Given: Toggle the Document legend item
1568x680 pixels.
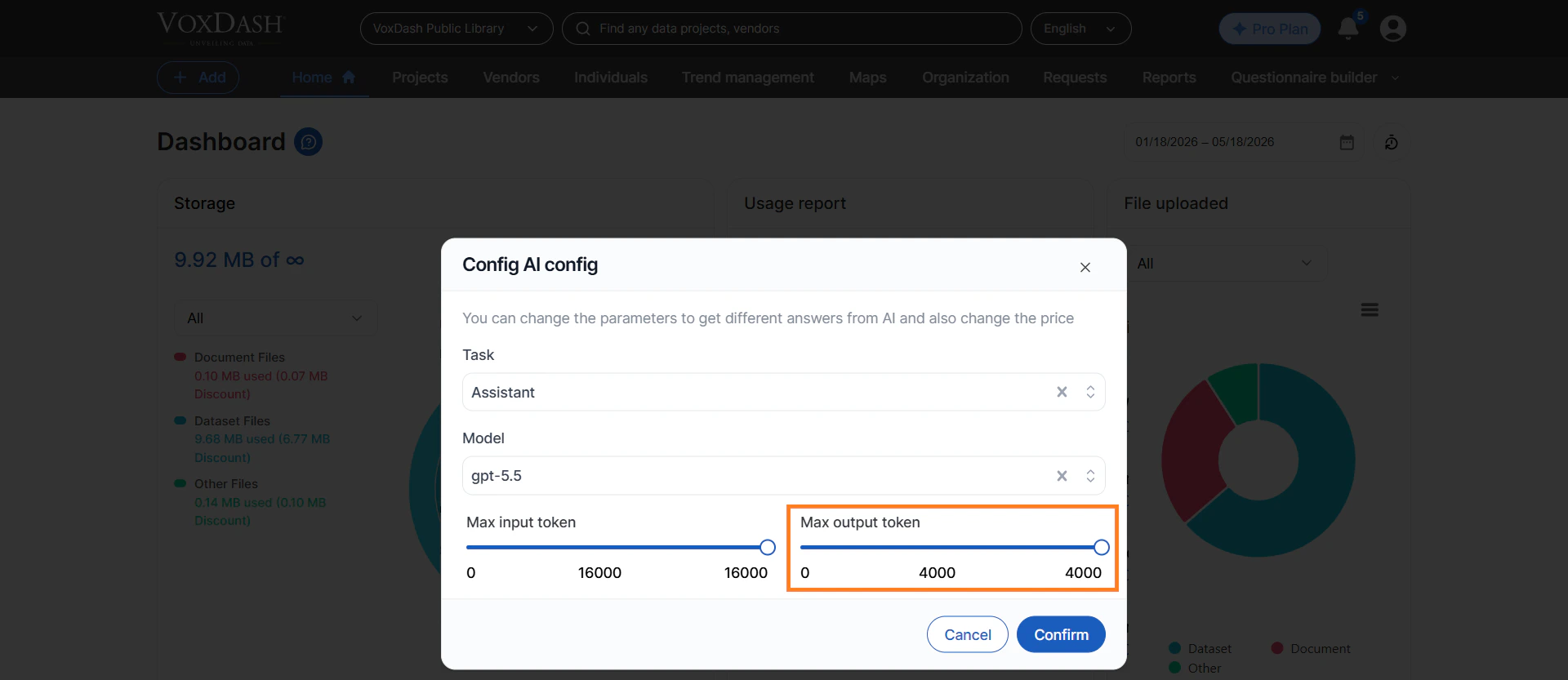Looking at the screenshot, I should pyautogui.click(x=1311, y=648).
